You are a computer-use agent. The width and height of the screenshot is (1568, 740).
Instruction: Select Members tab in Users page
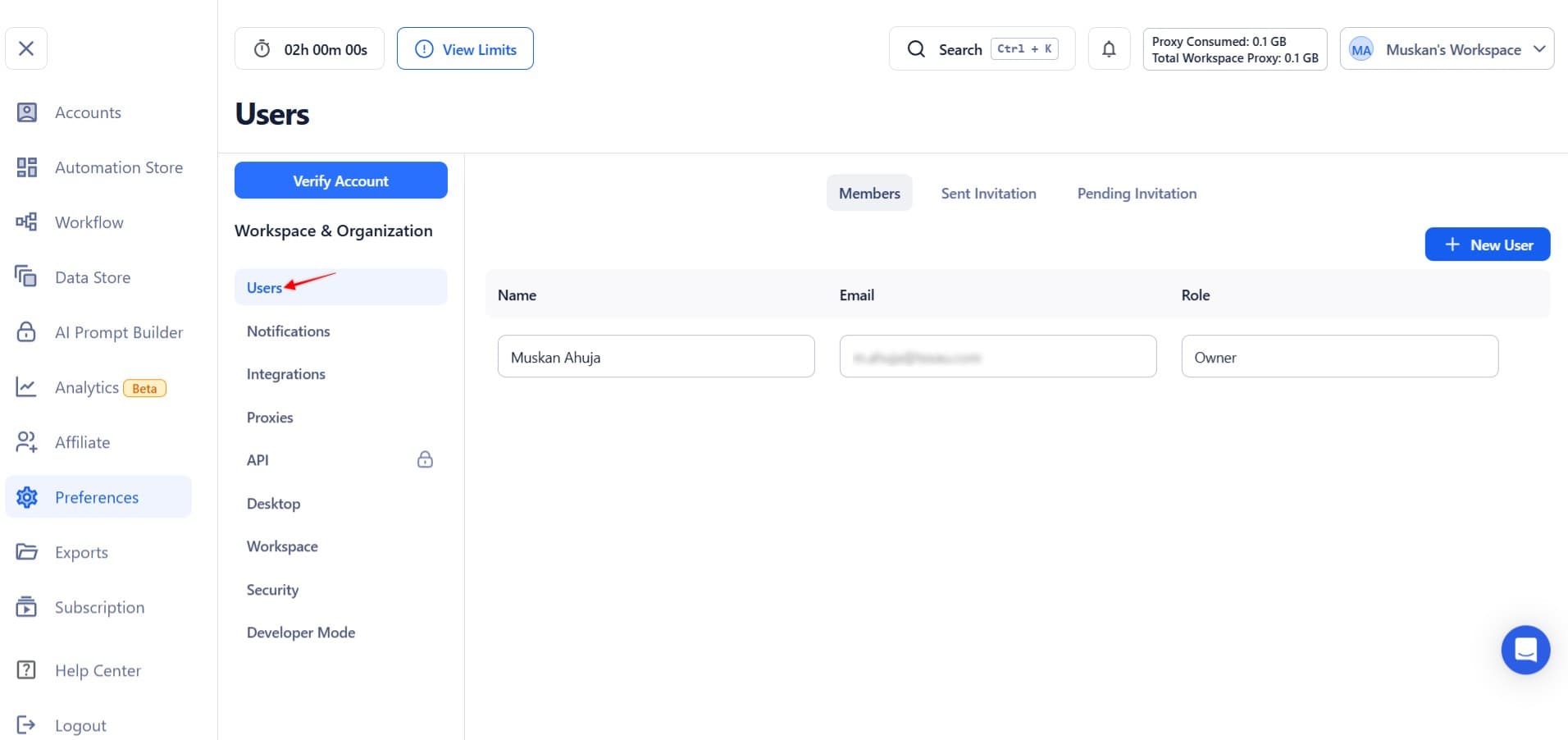869,193
